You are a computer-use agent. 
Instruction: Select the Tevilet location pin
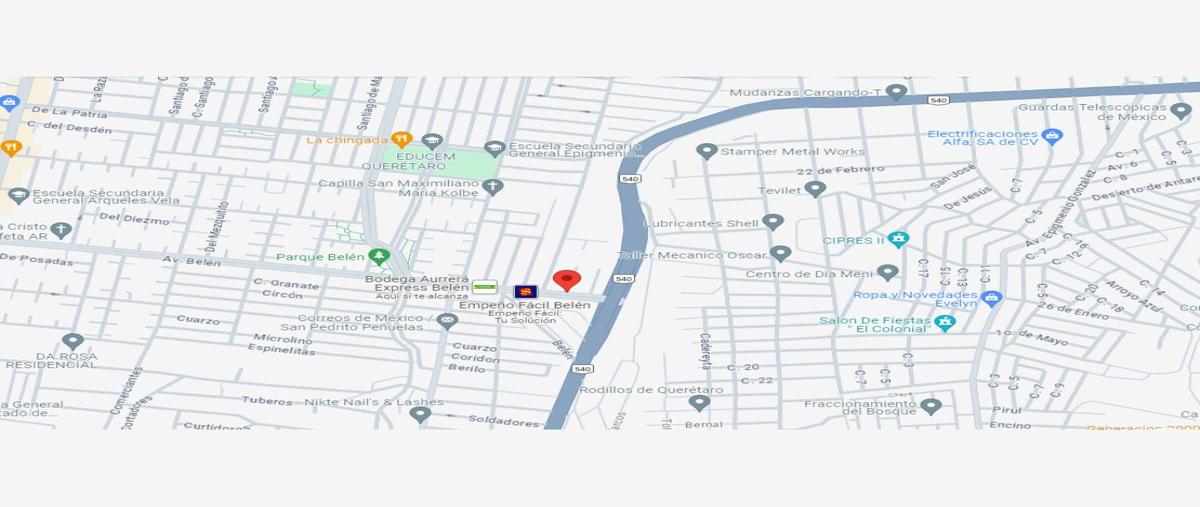coord(815,189)
